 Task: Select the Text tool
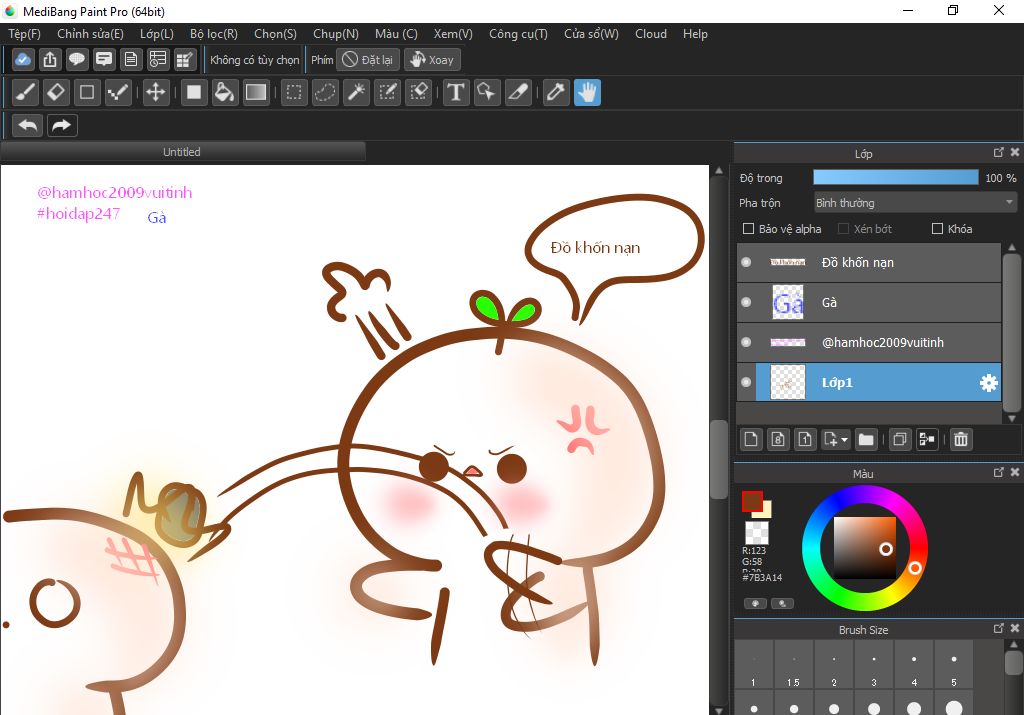tap(456, 93)
